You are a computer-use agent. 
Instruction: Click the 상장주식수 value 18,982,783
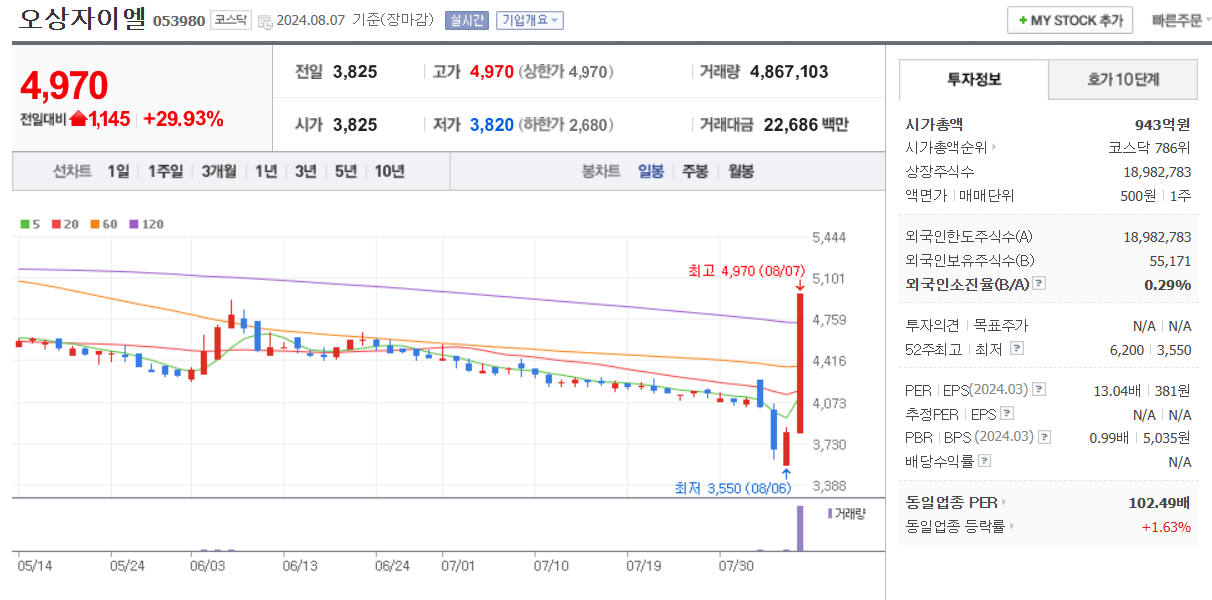(x=1157, y=171)
